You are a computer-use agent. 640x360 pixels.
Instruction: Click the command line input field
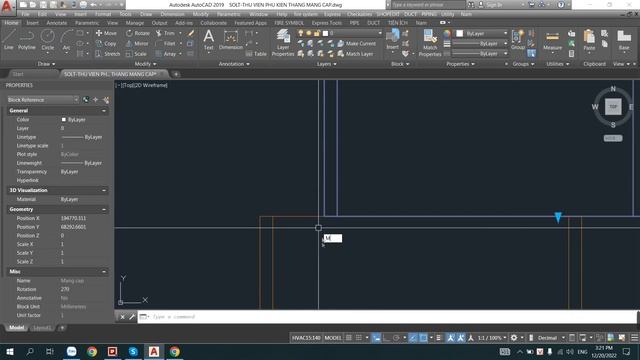pos(388,317)
